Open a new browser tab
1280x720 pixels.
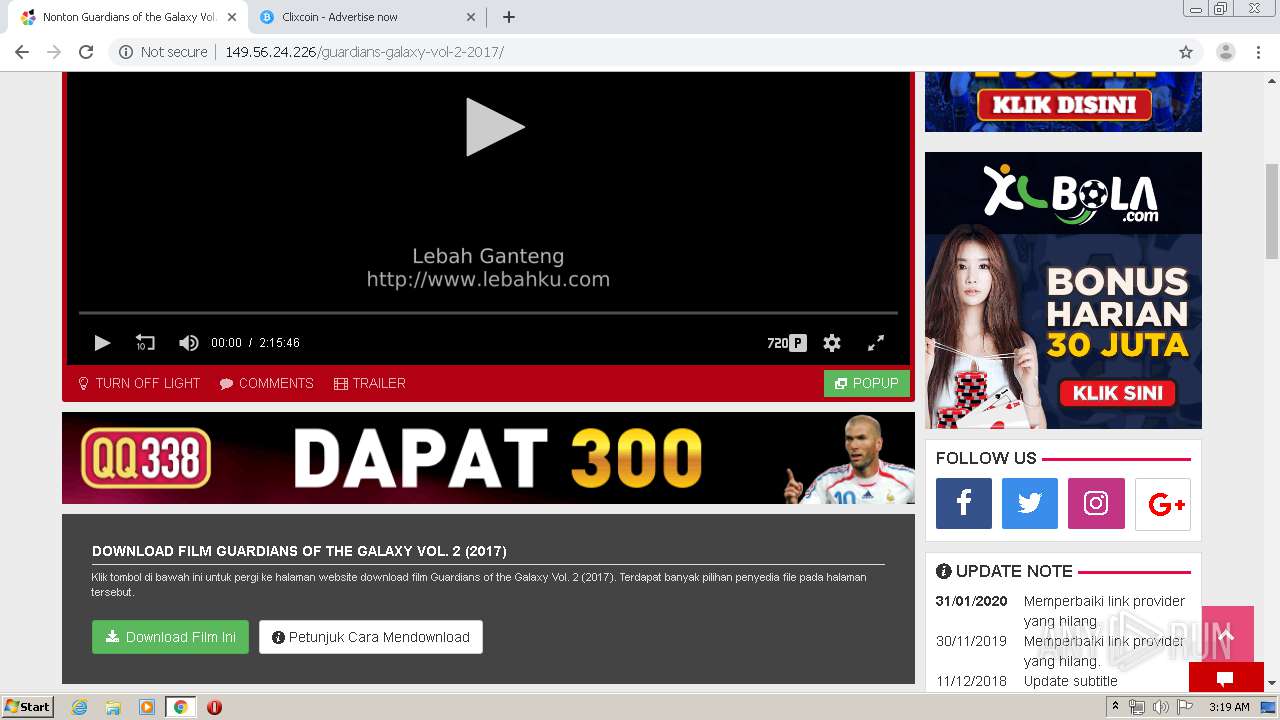point(509,17)
